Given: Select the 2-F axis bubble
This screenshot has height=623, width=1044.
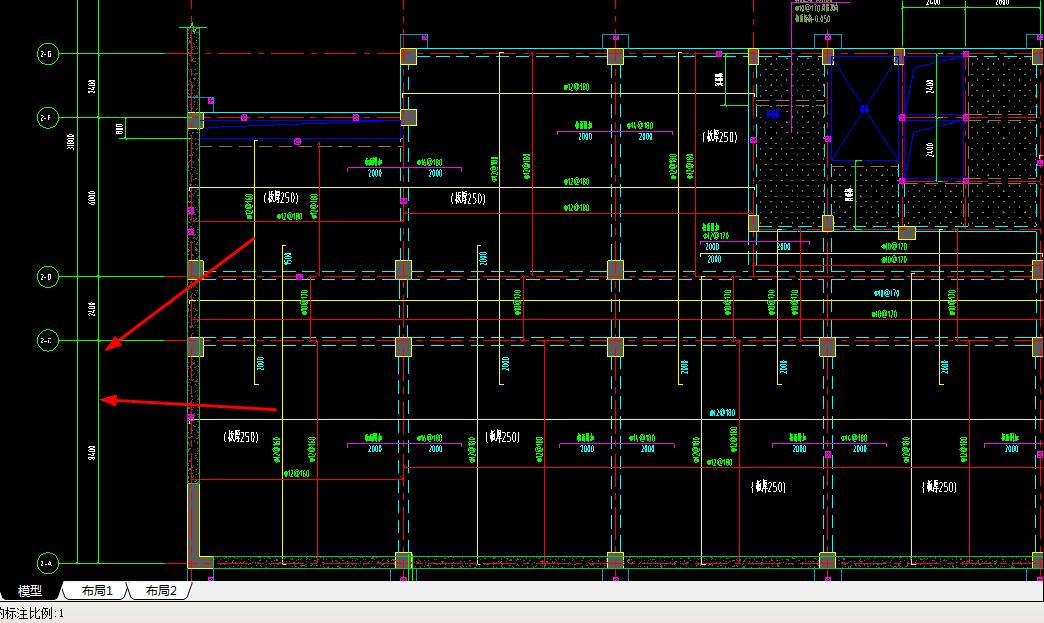Looking at the screenshot, I should point(47,118).
